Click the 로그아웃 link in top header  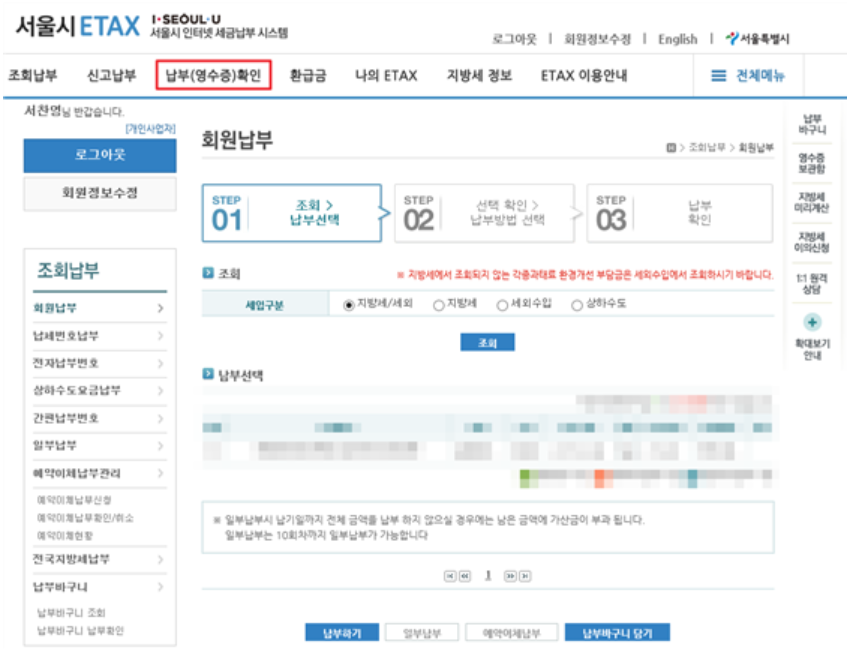tap(514, 39)
